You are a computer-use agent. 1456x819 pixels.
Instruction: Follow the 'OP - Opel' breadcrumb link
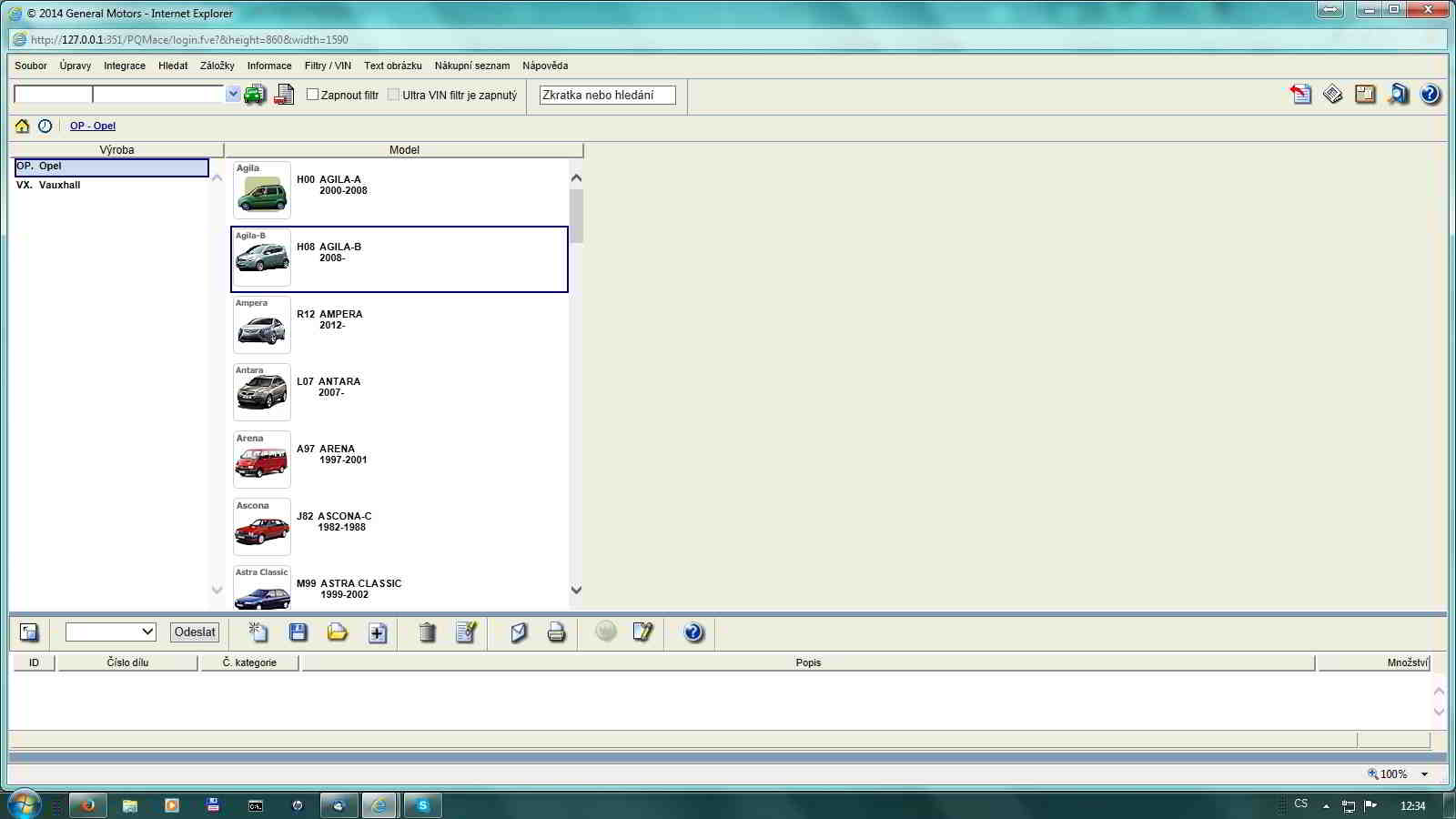tap(93, 126)
